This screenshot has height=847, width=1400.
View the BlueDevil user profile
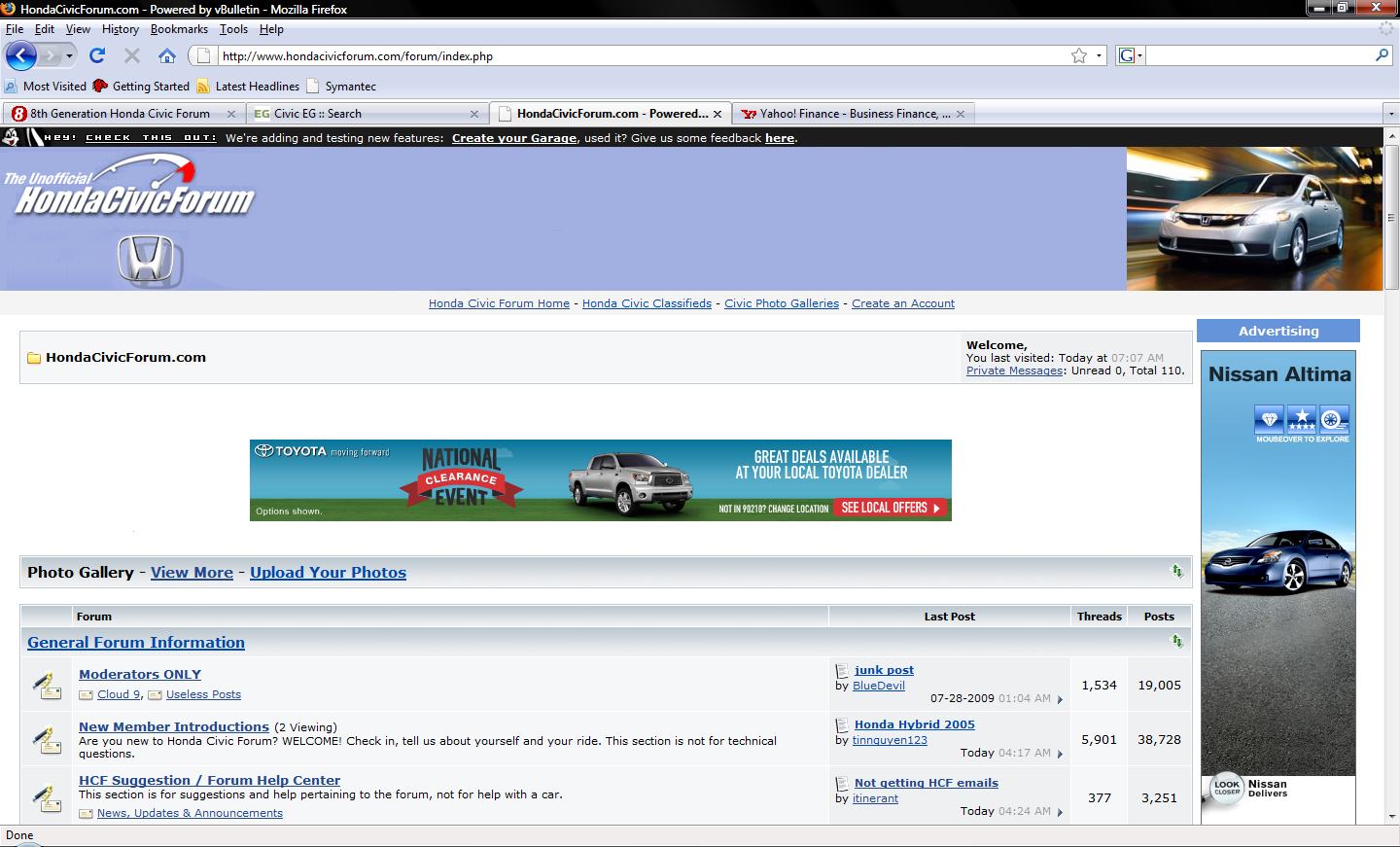879,686
